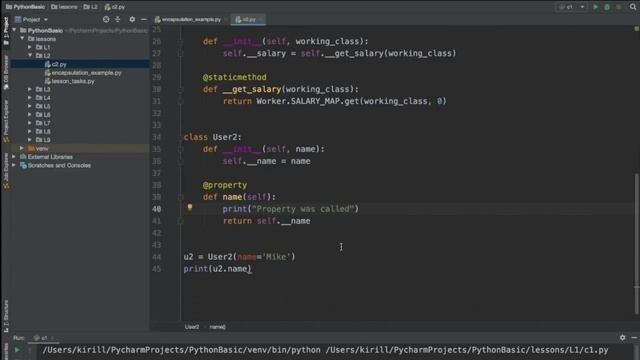Toggle the Project tool window side tab
This screenshot has width=640, height=360.
click(x=6, y=32)
